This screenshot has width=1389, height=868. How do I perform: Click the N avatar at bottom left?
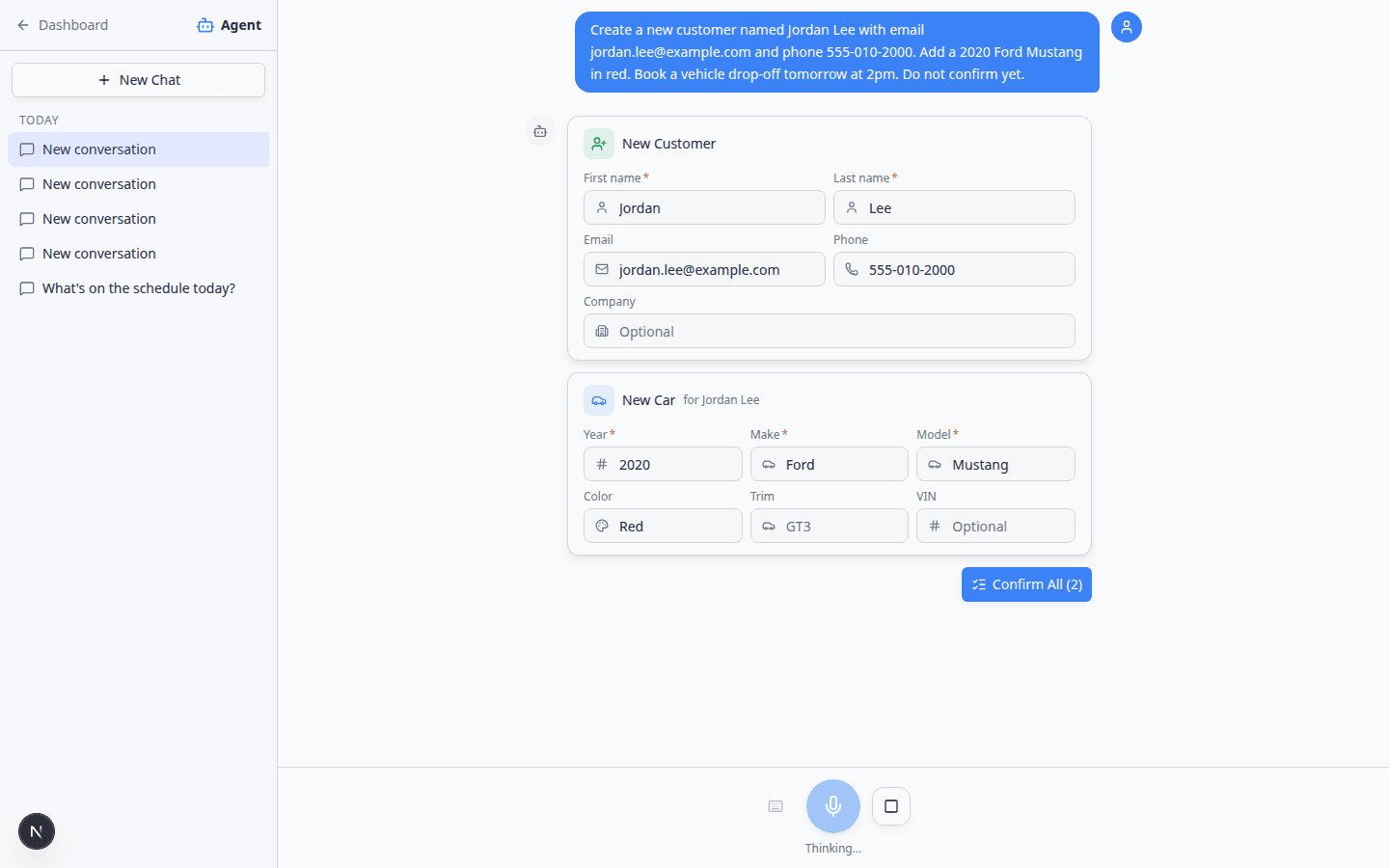tap(37, 831)
